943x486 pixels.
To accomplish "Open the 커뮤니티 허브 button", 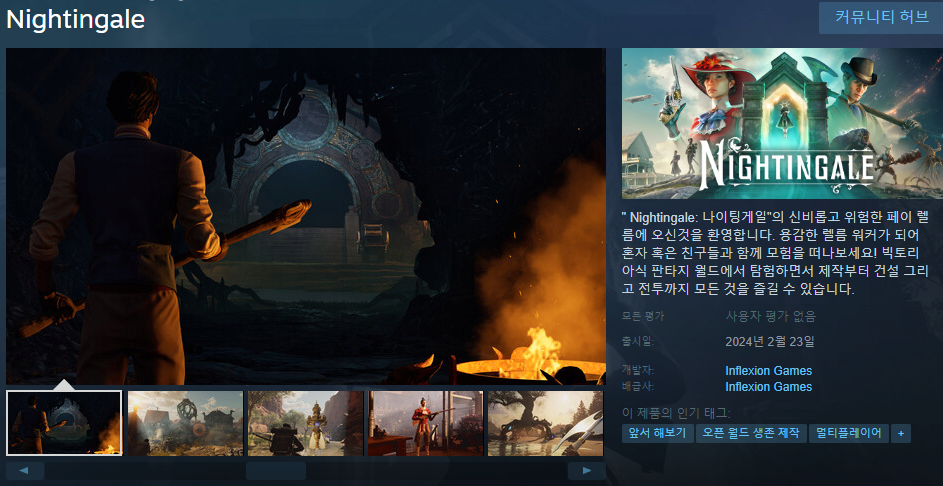I will pyautogui.click(x=880, y=17).
